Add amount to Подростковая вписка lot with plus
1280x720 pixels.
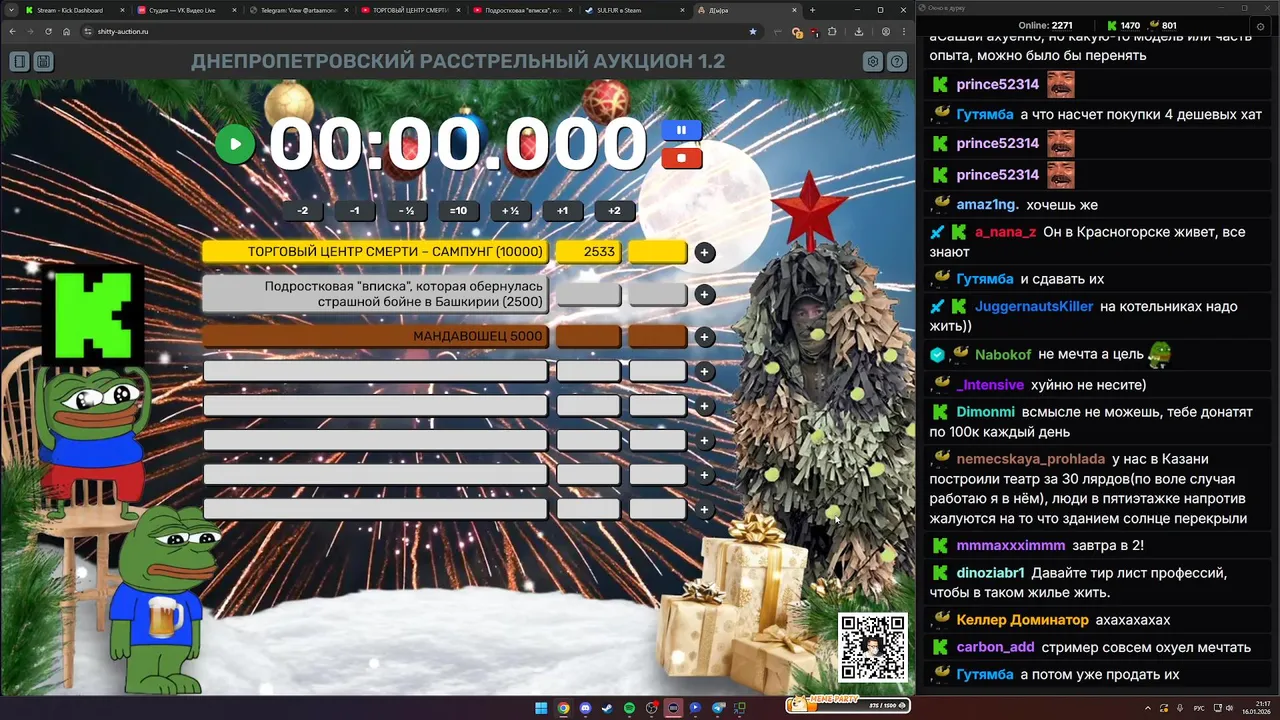pyautogui.click(x=704, y=295)
